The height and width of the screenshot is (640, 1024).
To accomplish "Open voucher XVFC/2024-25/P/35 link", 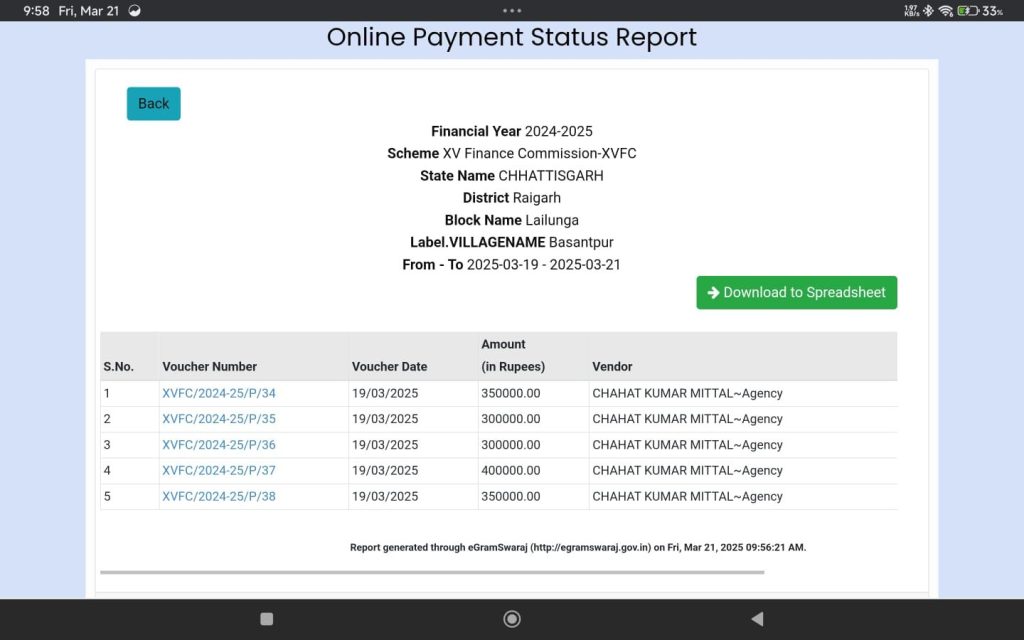I will pos(219,419).
